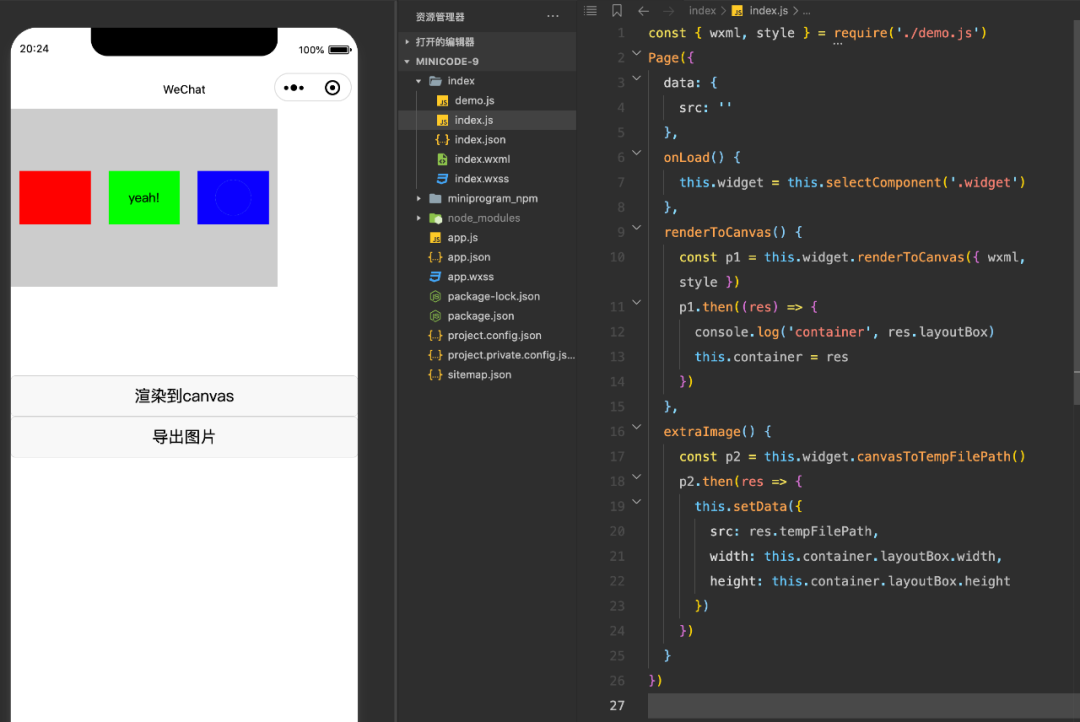The image size is (1080, 722).
Task: Click the index.wxss file icon
Action: tap(442, 178)
